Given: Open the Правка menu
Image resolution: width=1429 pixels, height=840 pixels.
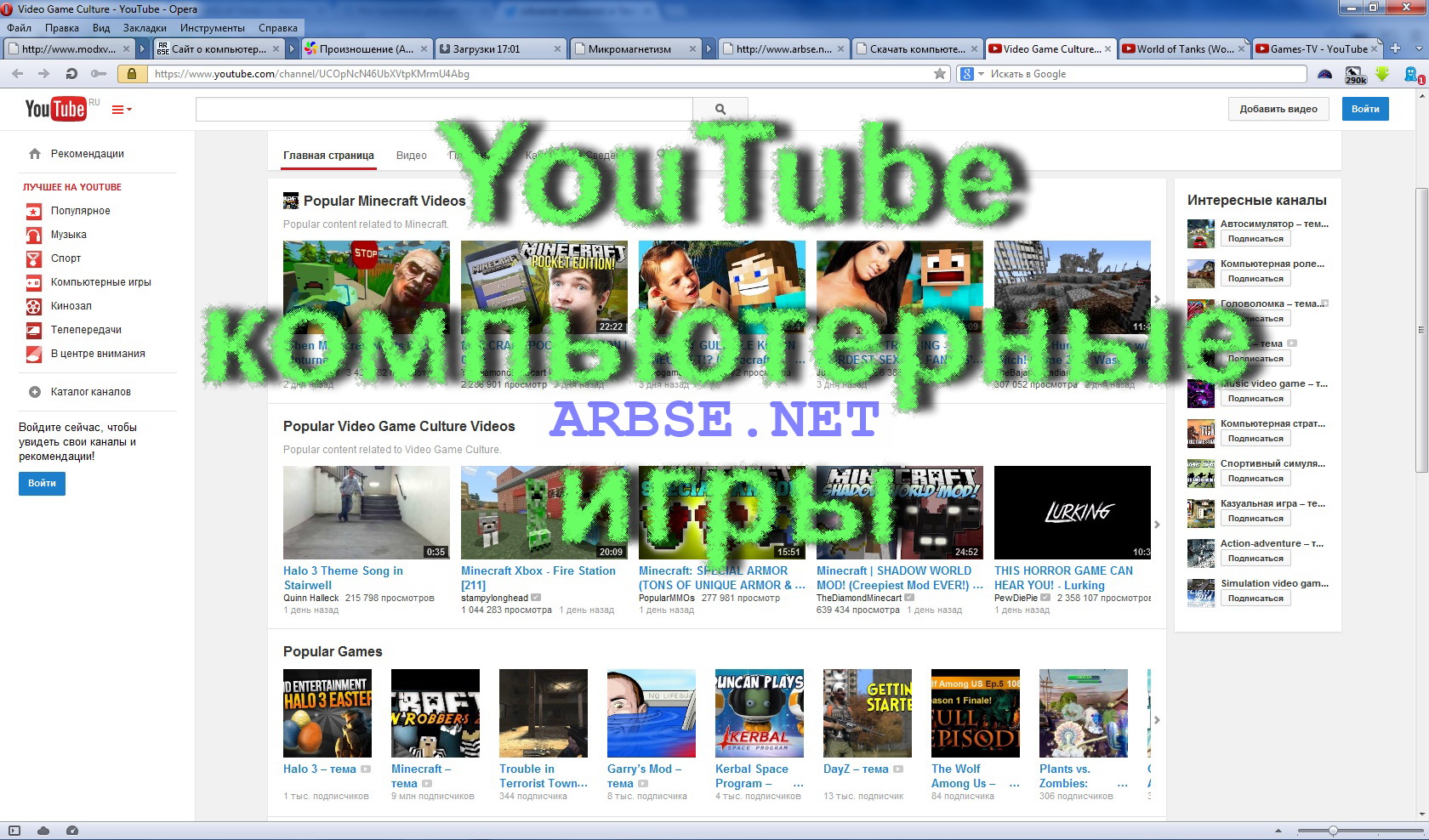Looking at the screenshot, I should (61, 28).
